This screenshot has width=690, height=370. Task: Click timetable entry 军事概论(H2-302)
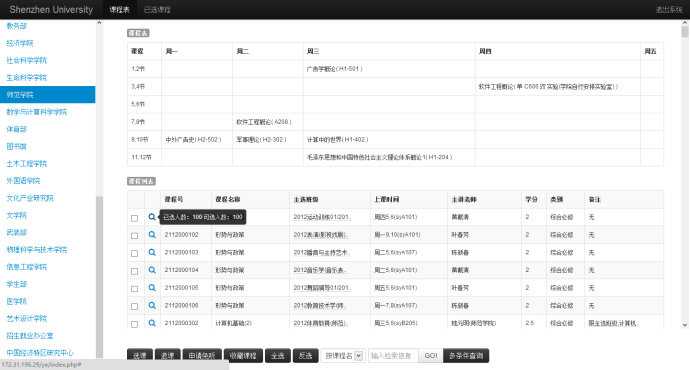point(261,139)
